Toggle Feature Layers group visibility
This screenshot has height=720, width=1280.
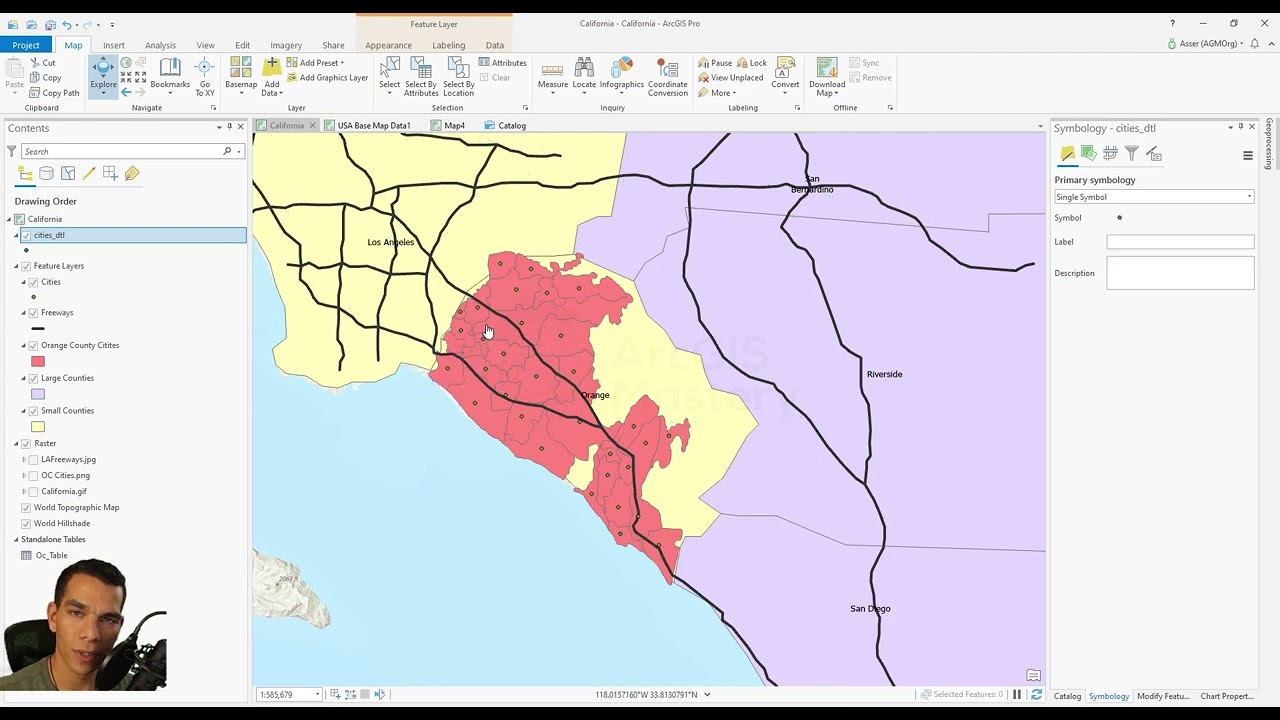(26, 266)
